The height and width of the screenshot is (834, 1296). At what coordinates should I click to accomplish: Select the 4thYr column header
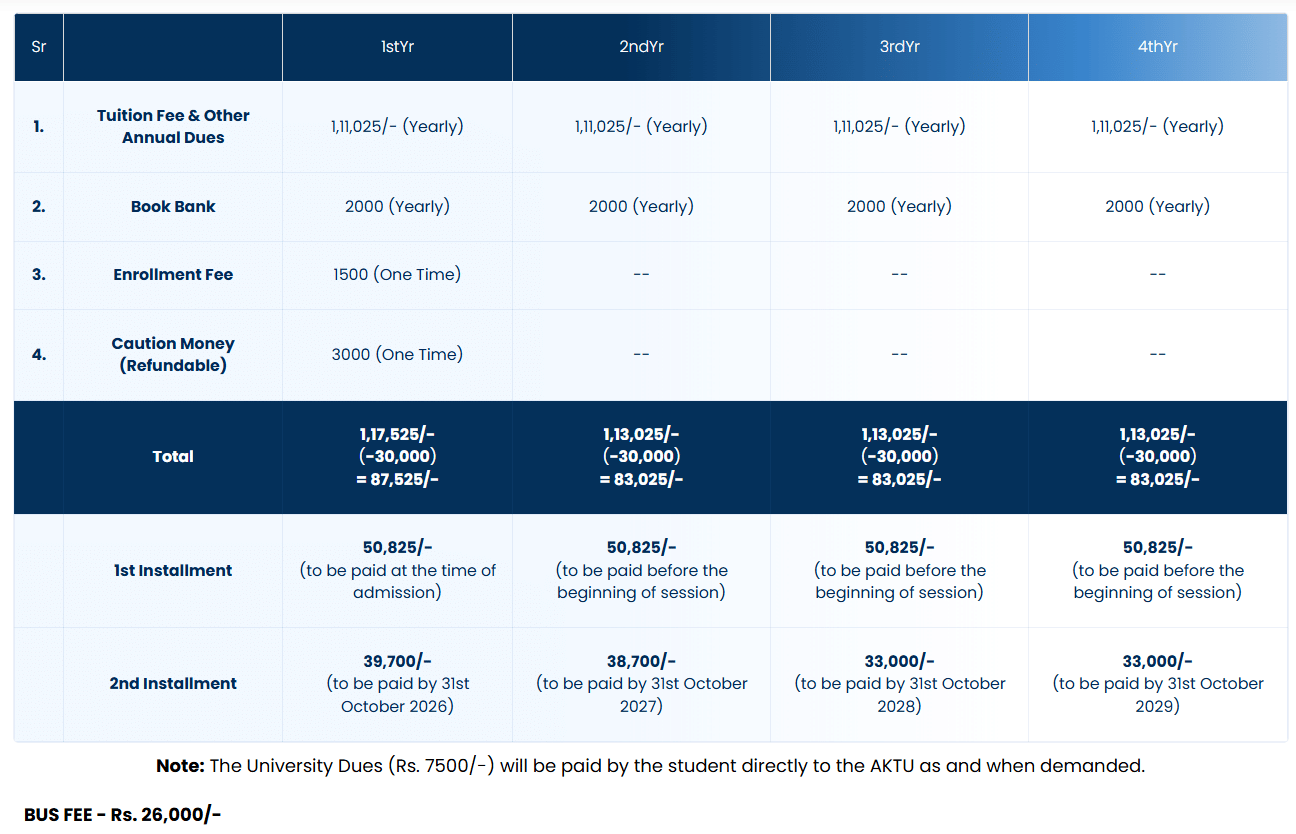point(1157,47)
